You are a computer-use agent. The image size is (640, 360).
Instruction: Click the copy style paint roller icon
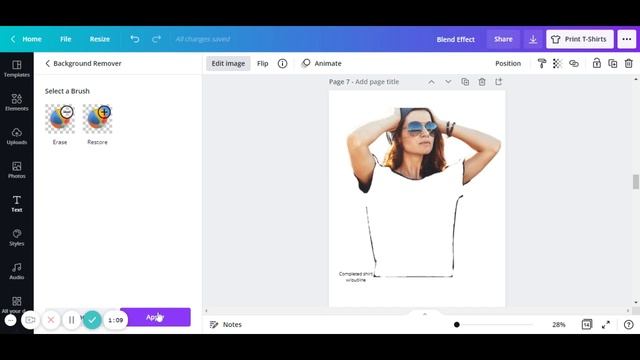coord(542,63)
